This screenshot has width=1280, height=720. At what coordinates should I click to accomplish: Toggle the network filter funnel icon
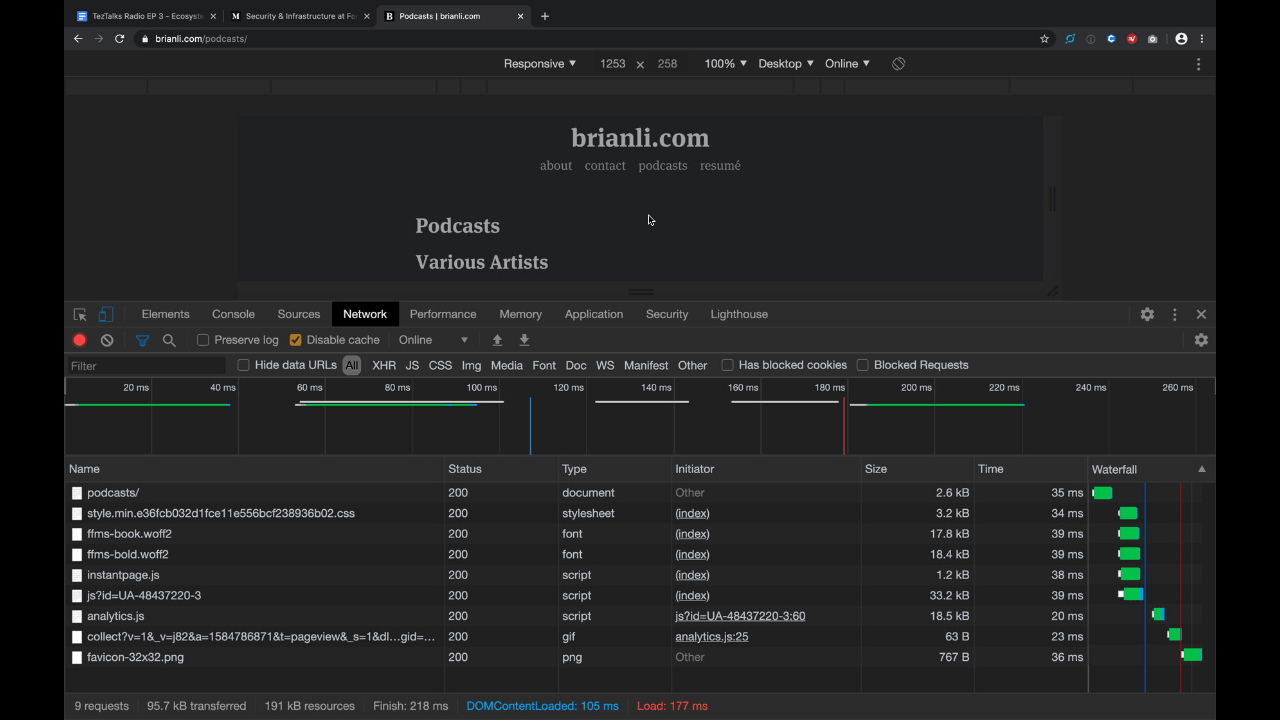(x=142, y=340)
